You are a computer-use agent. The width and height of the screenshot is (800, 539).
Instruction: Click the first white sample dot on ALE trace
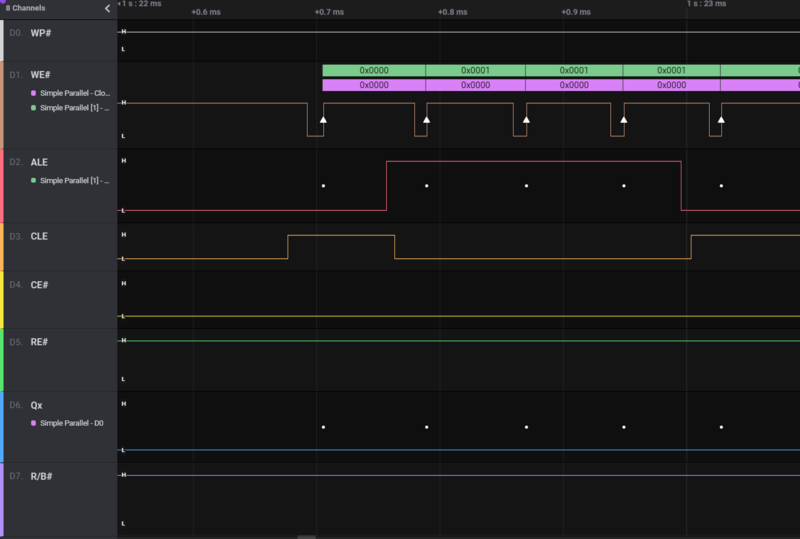[323, 185]
